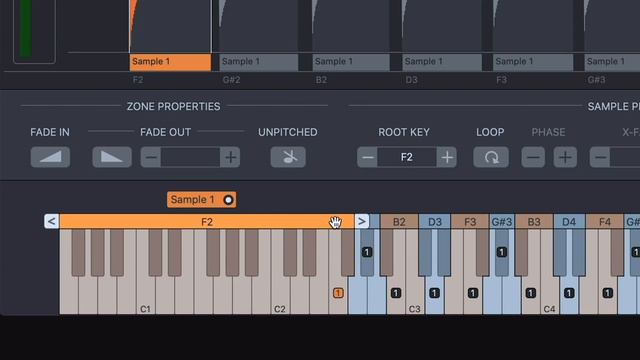Click the right arrow handle of F2 zone
Screen dimensions: 640x360
[362, 222]
